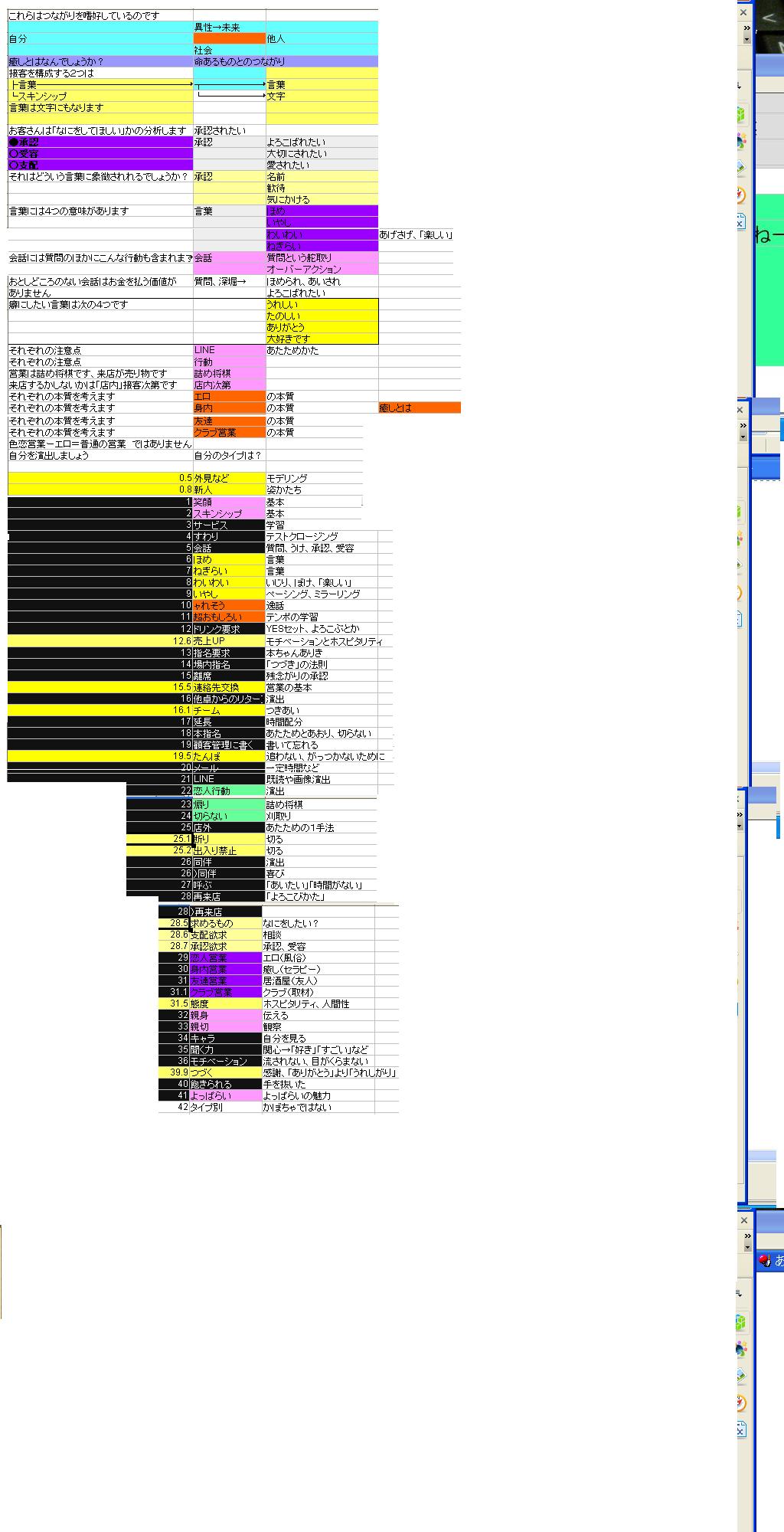Click the かぼちゃではない cell
Screen dimensions: 784x1532
click(318, 1107)
